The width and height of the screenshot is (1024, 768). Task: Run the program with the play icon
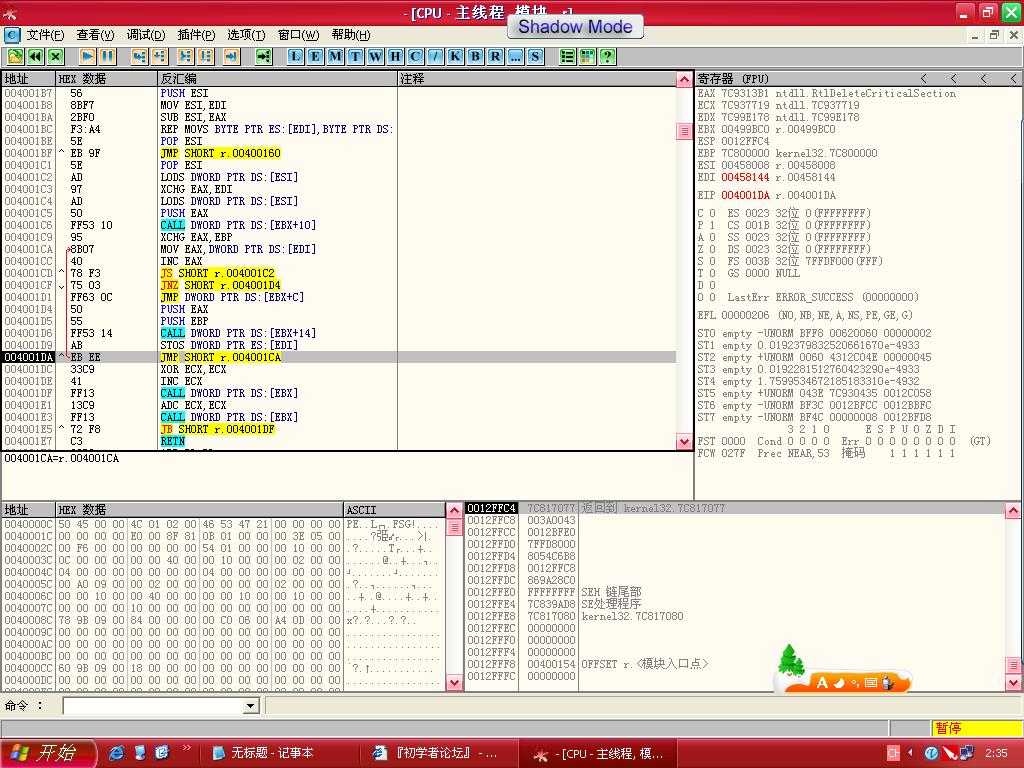[88, 56]
